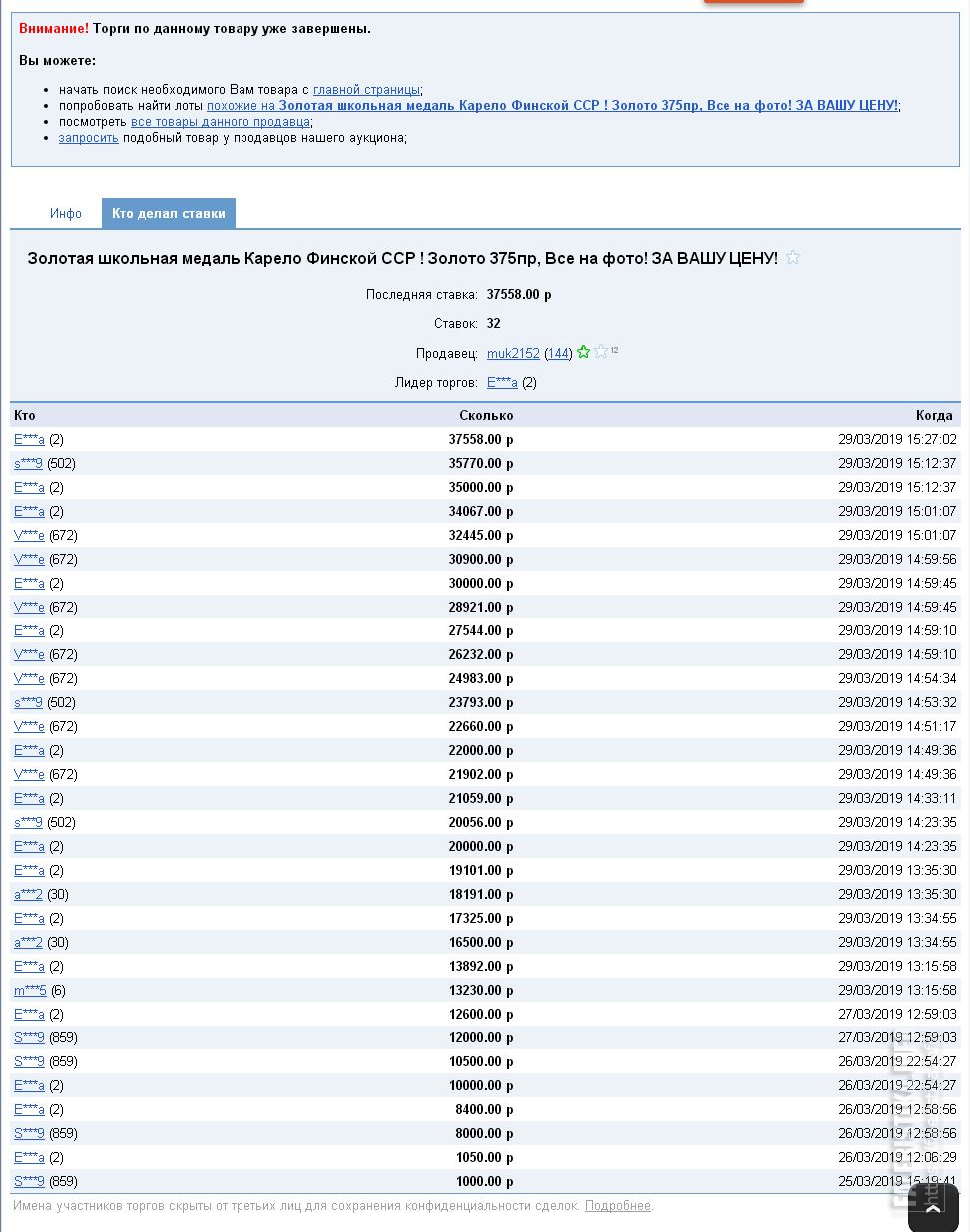Open bidder E***a in the 37558.00 row

29,440
